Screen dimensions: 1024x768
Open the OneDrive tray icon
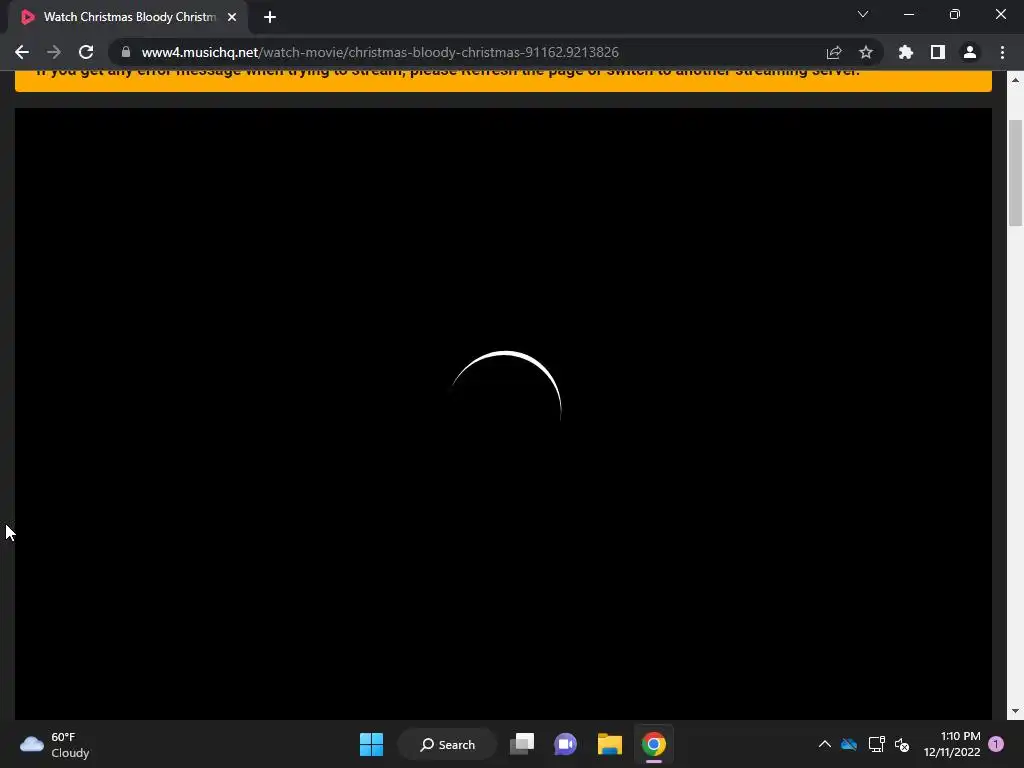tap(849, 744)
